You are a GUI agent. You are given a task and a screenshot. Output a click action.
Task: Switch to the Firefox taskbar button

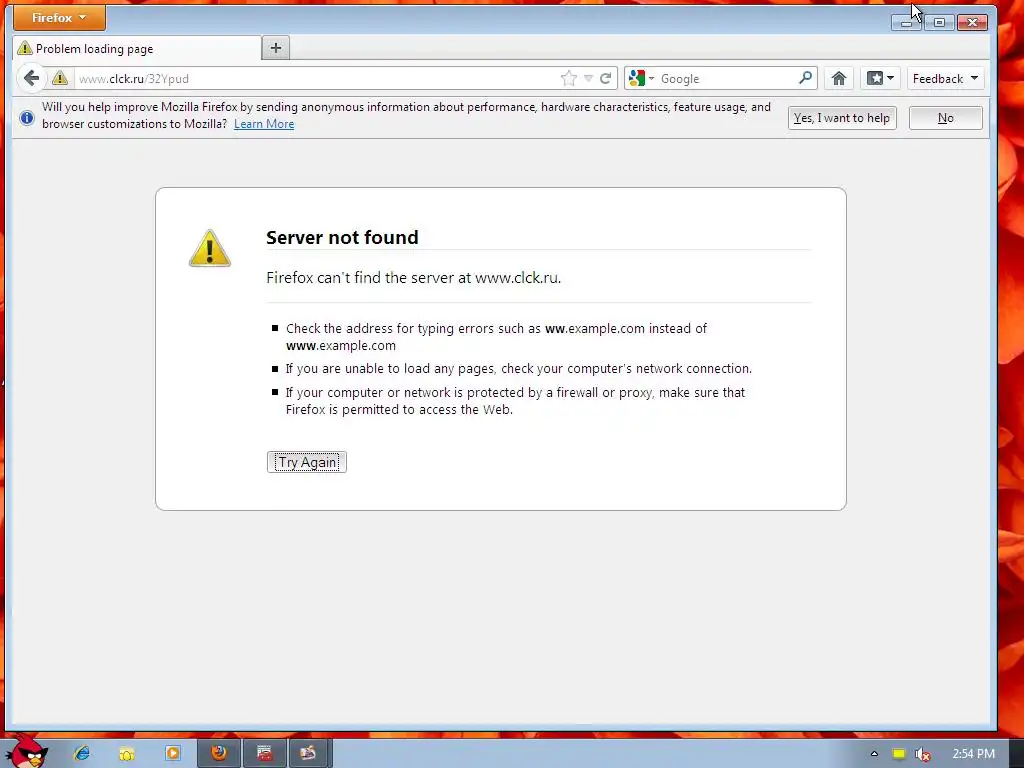click(219, 754)
